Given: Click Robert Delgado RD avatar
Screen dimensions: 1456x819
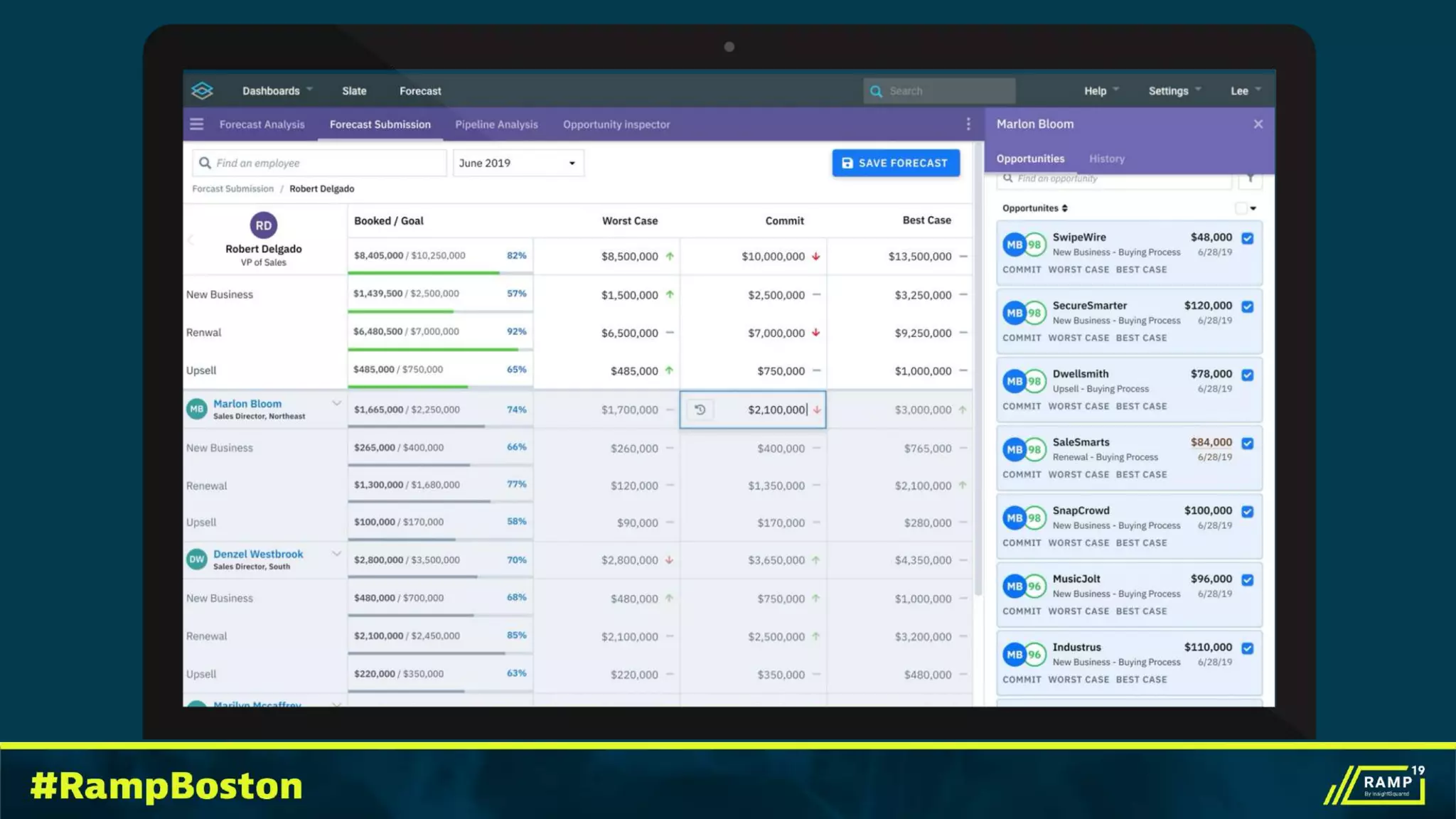Looking at the screenshot, I should click(263, 225).
